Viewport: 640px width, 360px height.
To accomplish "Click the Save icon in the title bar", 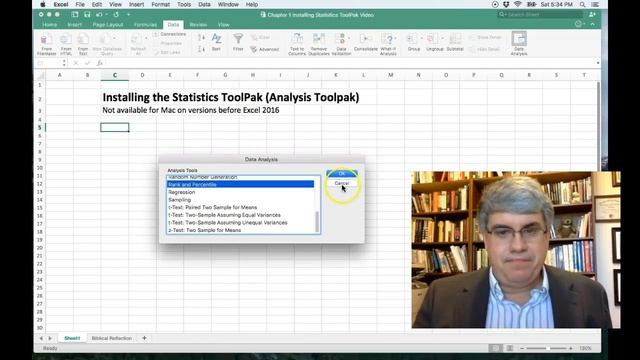I will [87, 15].
